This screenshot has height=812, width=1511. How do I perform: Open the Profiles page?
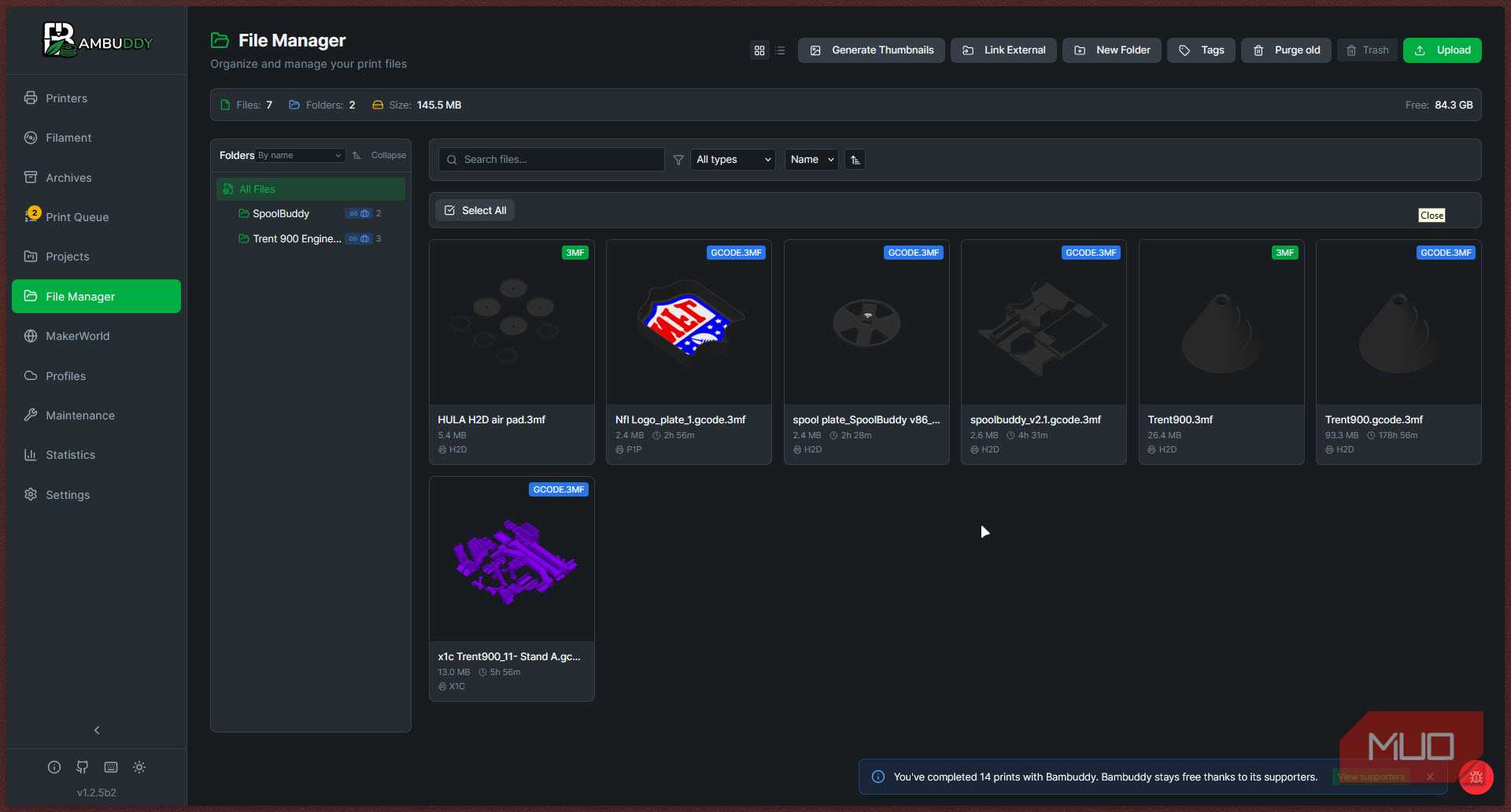tap(96, 376)
